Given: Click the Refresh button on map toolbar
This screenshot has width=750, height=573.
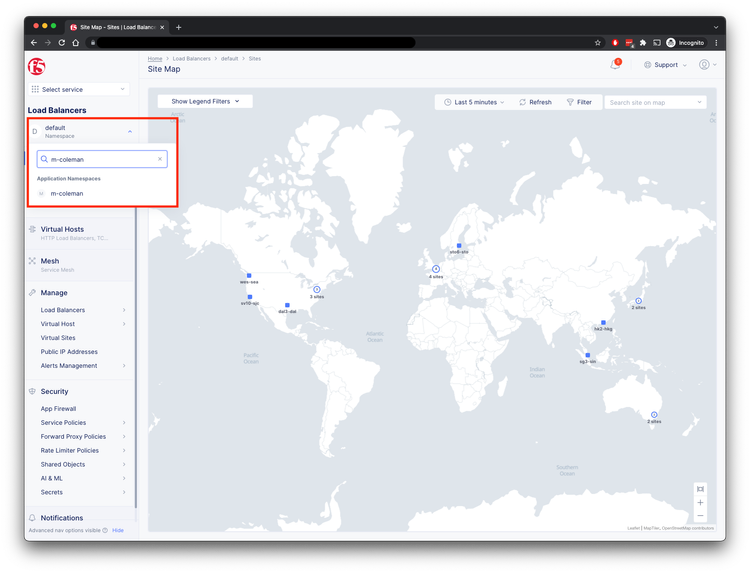Looking at the screenshot, I should tap(534, 102).
